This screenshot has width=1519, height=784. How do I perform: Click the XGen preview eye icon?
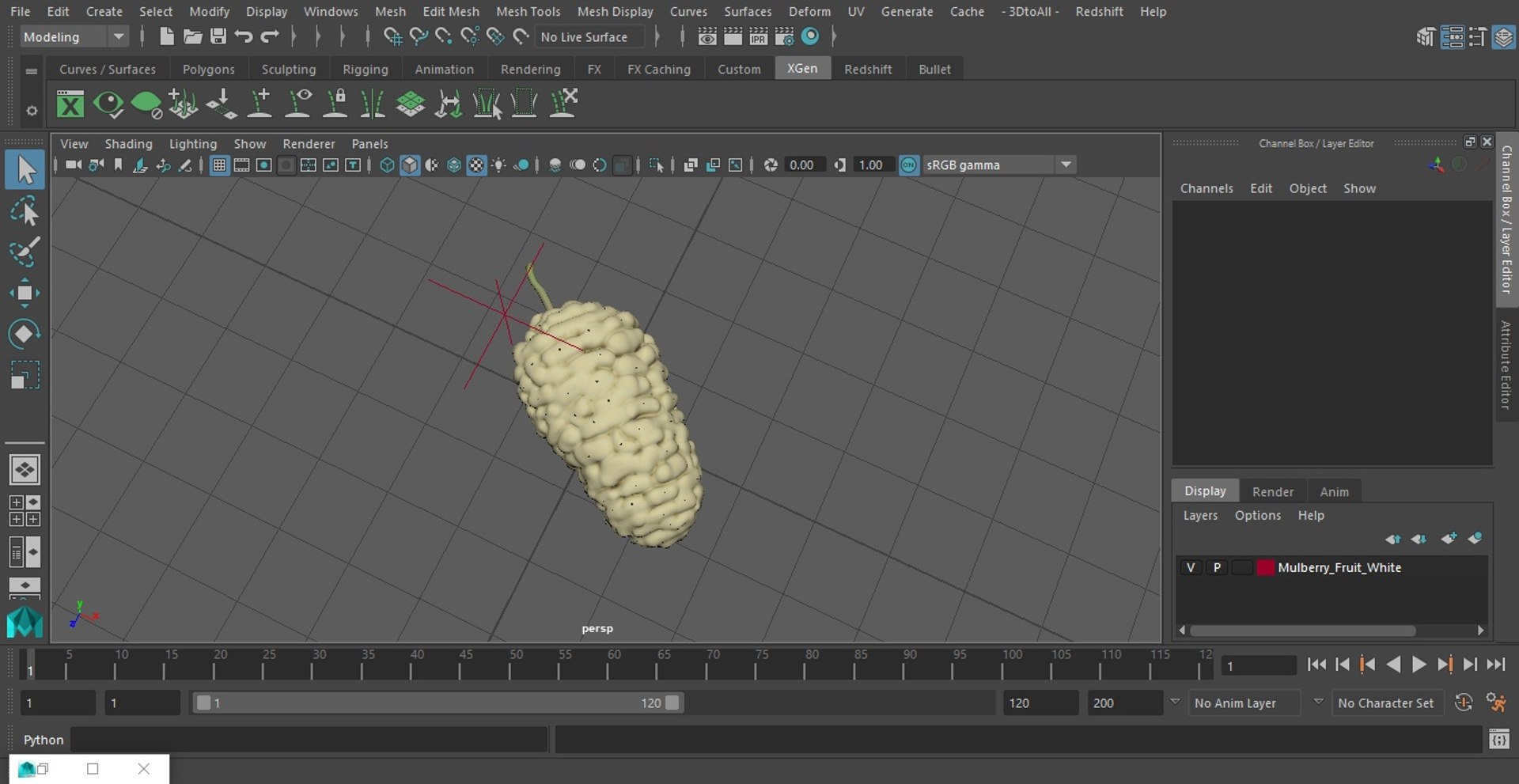pyautogui.click(x=108, y=104)
